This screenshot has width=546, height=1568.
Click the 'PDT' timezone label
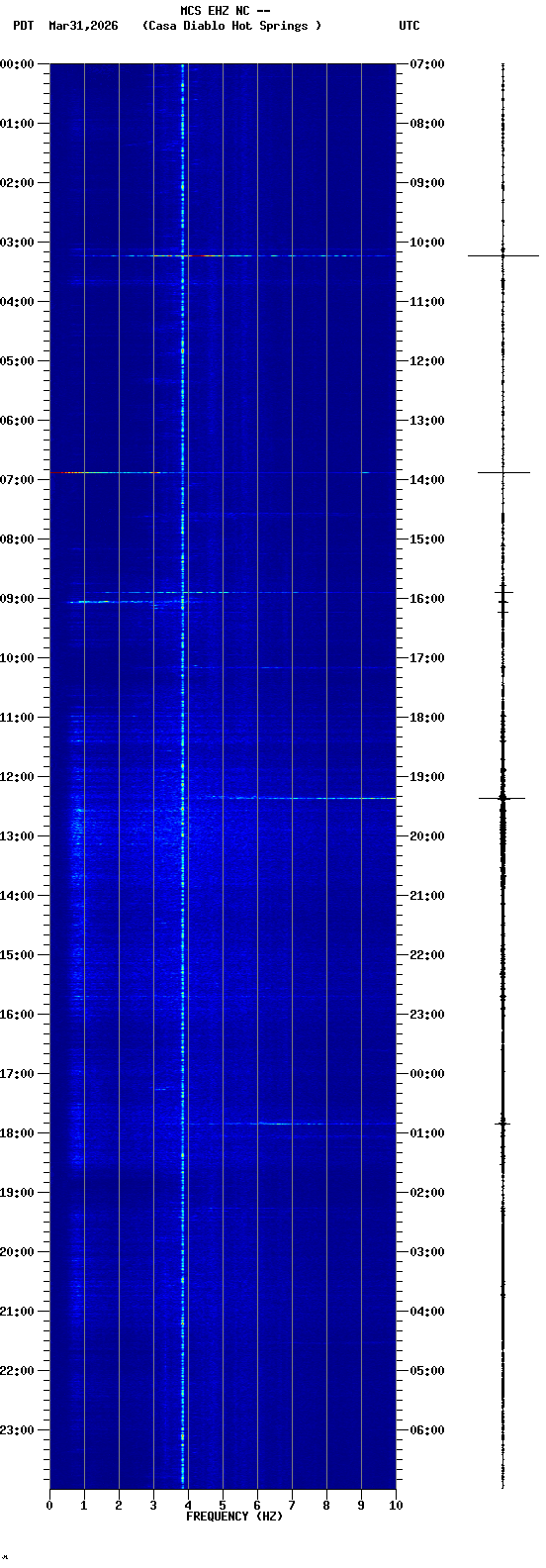24,26
